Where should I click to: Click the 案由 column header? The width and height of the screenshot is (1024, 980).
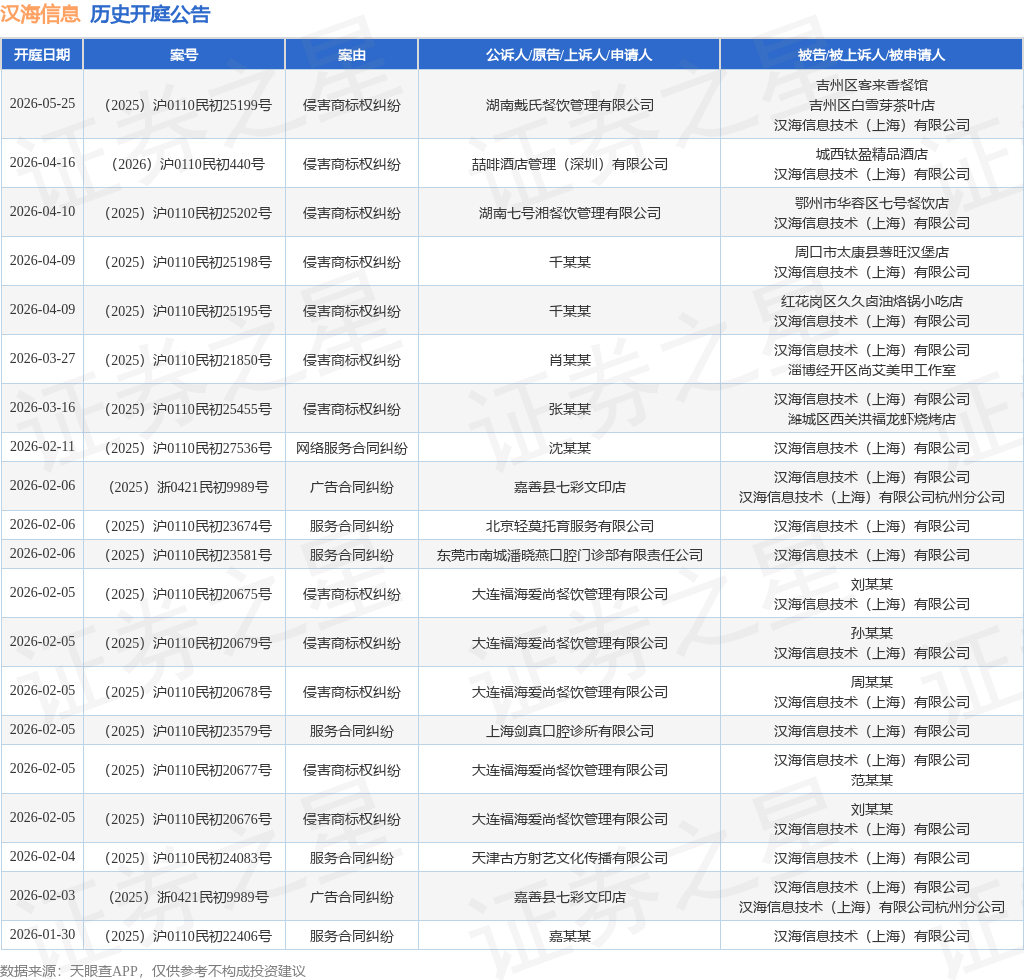(x=351, y=55)
